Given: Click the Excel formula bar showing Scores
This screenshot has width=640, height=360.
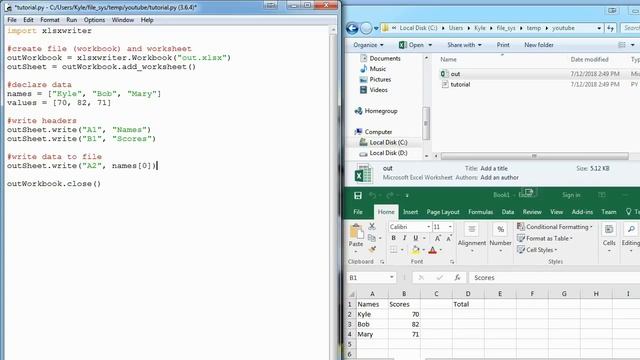Looking at the screenshot, I should pos(554,278).
